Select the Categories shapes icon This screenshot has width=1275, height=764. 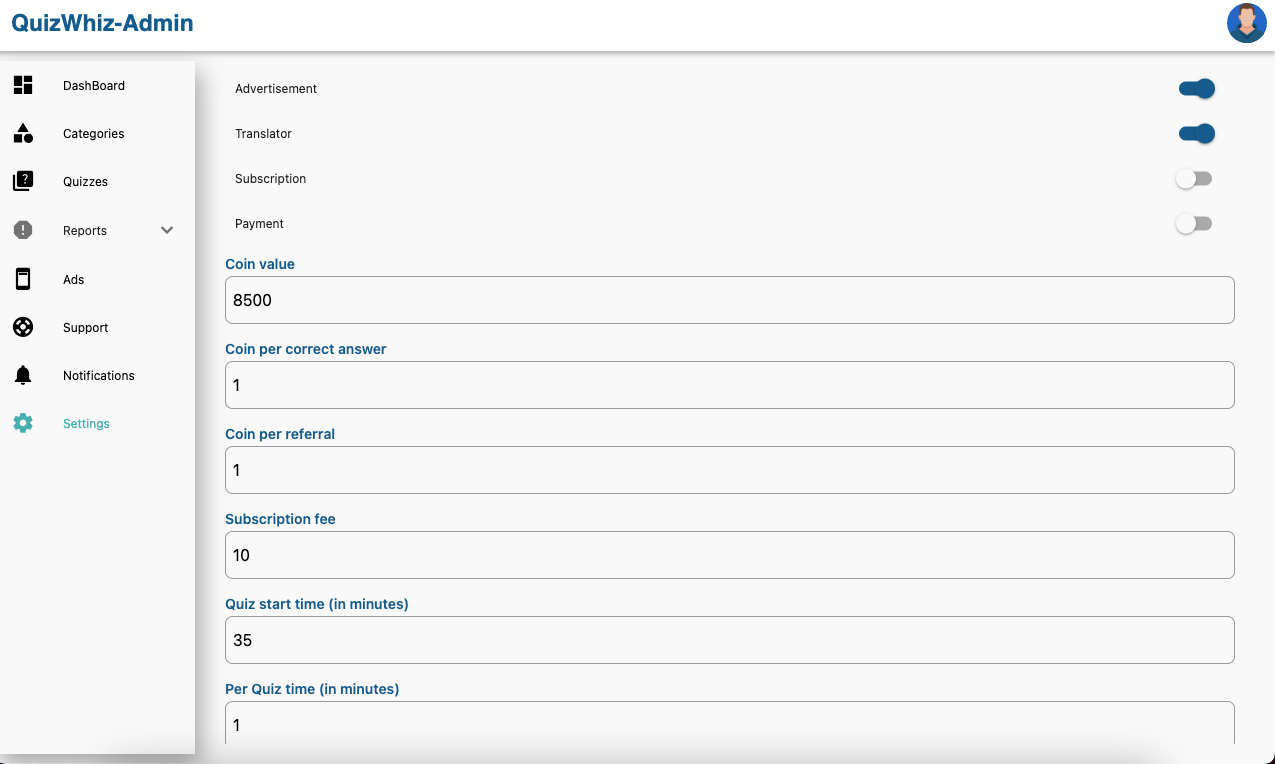click(23, 133)
